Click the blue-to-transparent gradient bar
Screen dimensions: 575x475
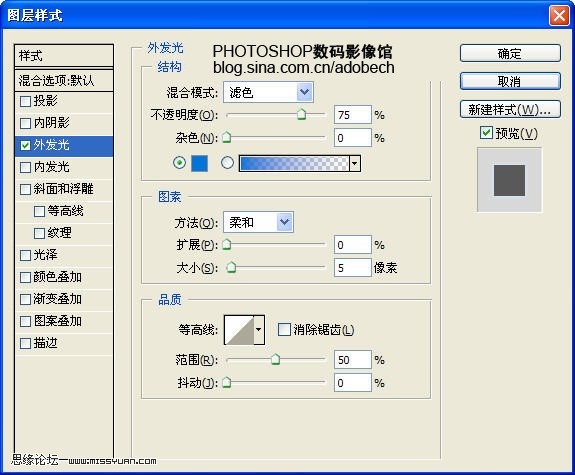pyautogui.click(x=294, y=163)
